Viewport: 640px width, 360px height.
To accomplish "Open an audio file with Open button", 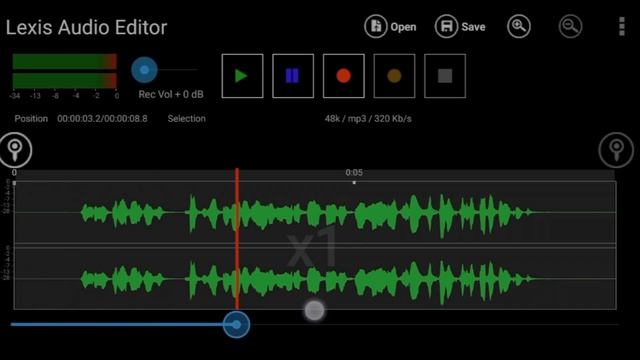I will pyautogui.click(x=390, y=27).
